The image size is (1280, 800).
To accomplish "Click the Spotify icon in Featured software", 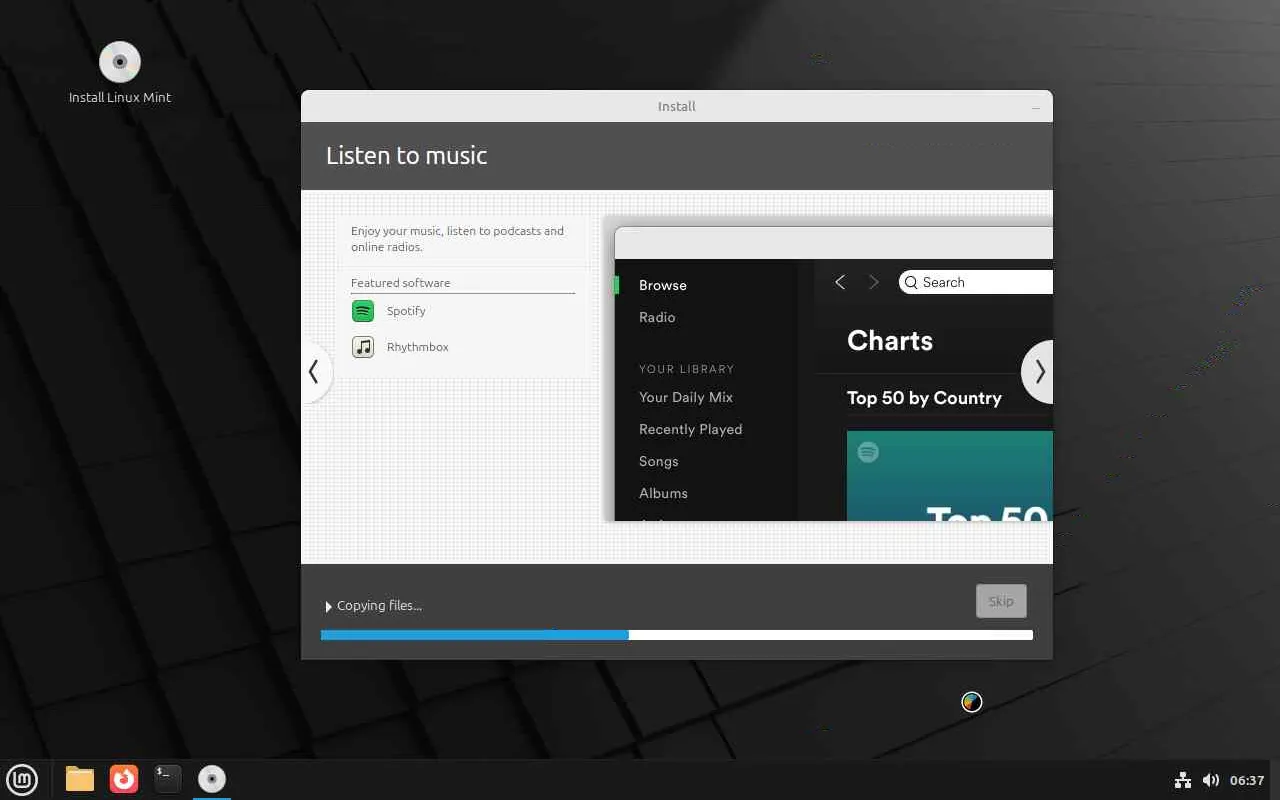I will [x=363, y=311].
